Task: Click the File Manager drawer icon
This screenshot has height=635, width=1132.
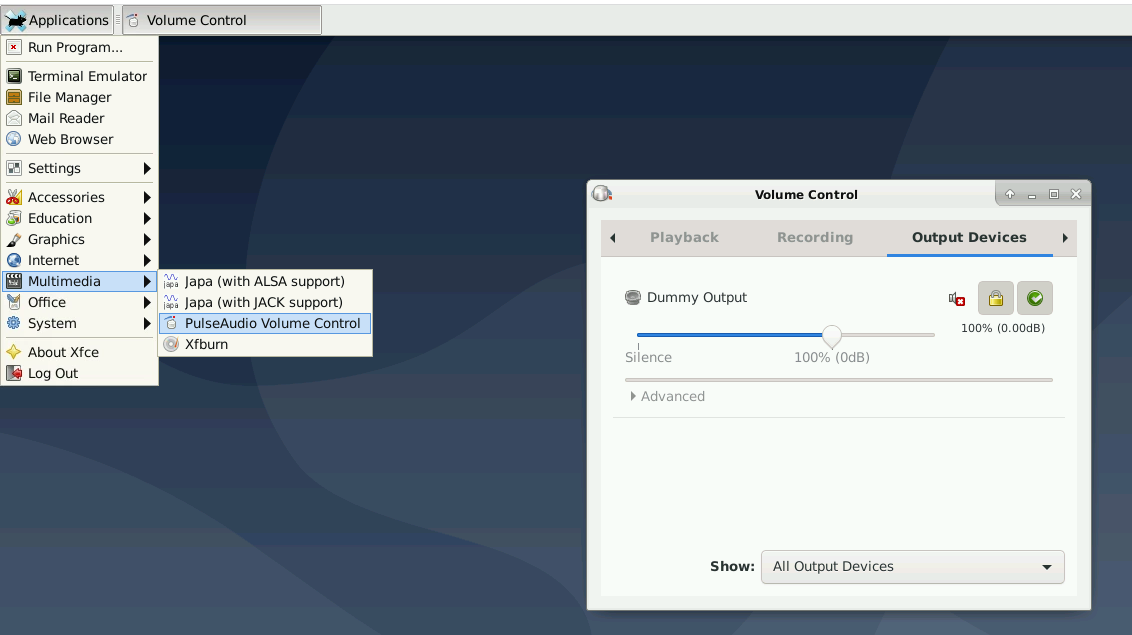Action: coord(14,97)
